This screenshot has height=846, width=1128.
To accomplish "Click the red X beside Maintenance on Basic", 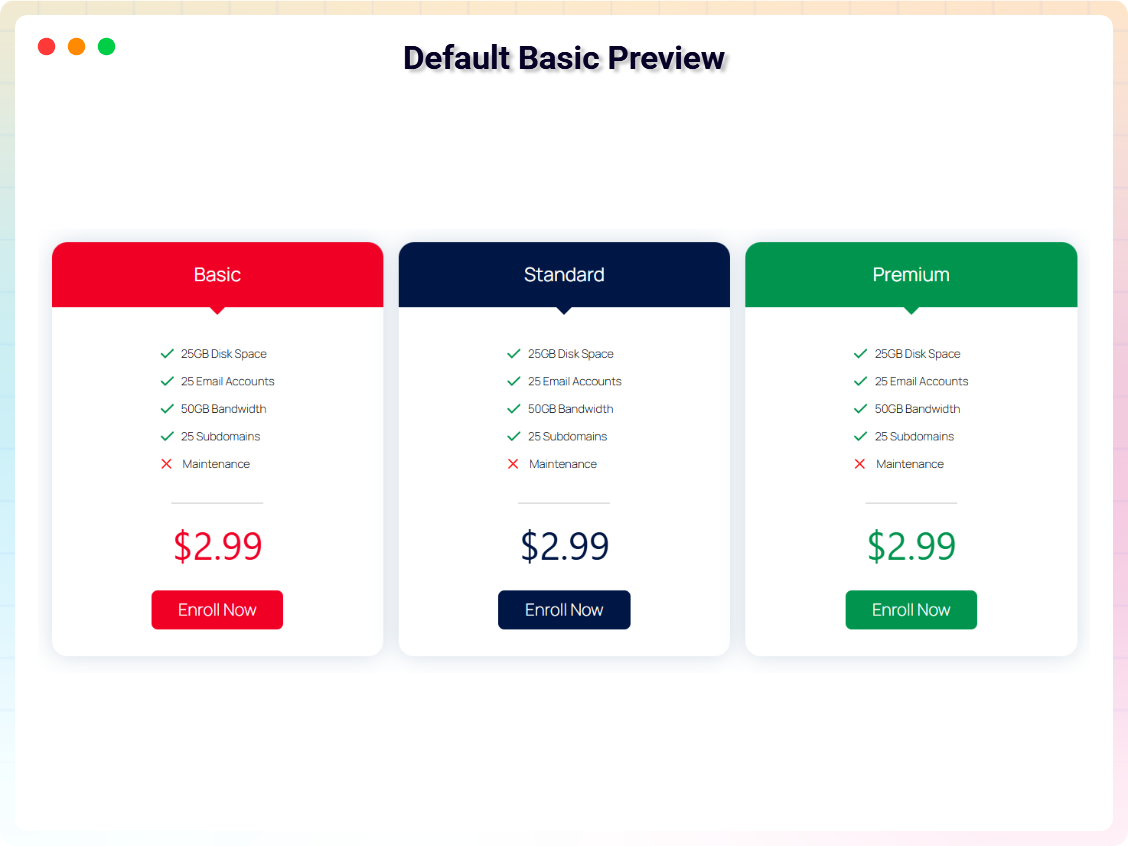I will pos(166,463).
